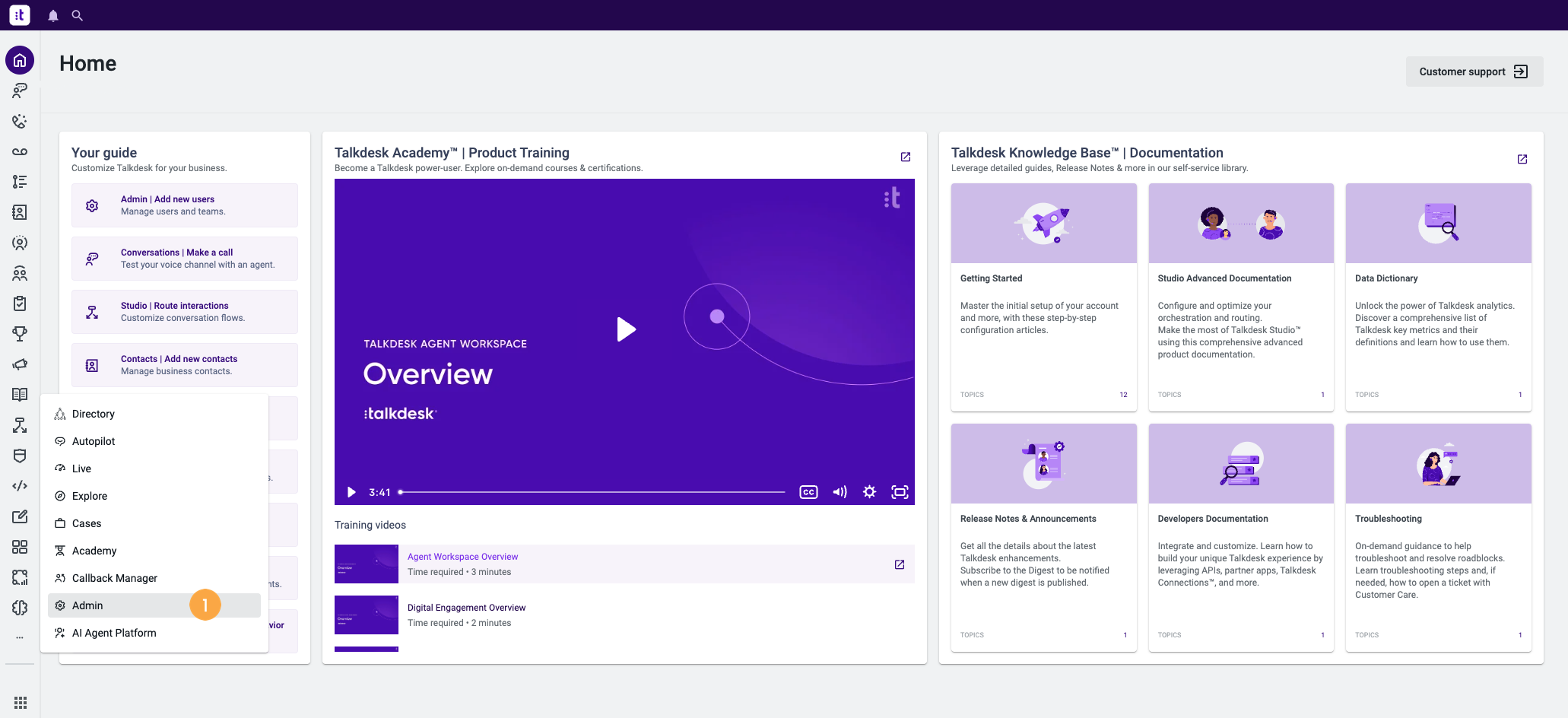Open the Digital Engagement Overview link
Screen dimensions: 1568x718
(466, 608)
